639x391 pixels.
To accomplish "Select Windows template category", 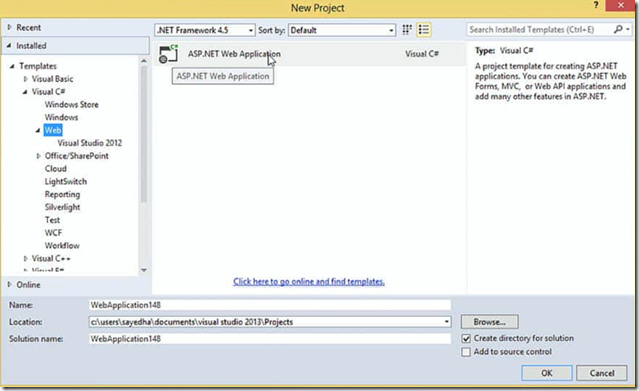I will (62, 117).
